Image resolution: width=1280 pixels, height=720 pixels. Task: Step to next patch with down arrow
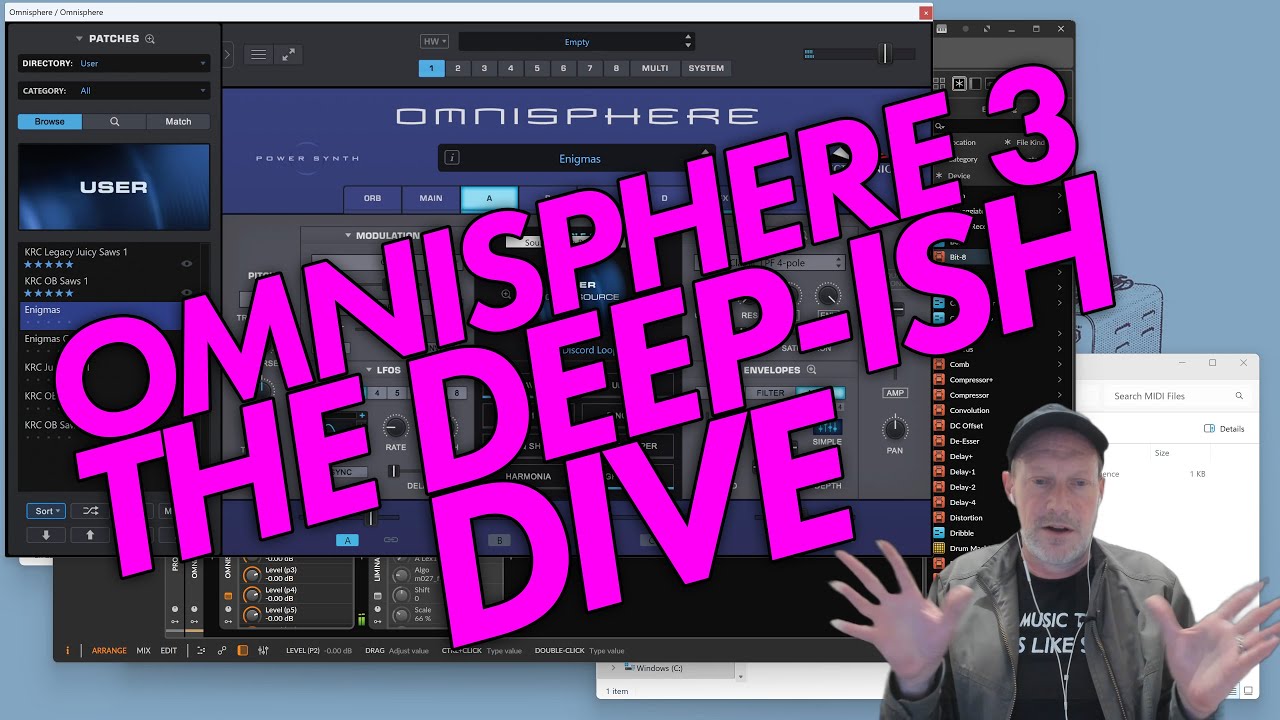coord(46,535)
